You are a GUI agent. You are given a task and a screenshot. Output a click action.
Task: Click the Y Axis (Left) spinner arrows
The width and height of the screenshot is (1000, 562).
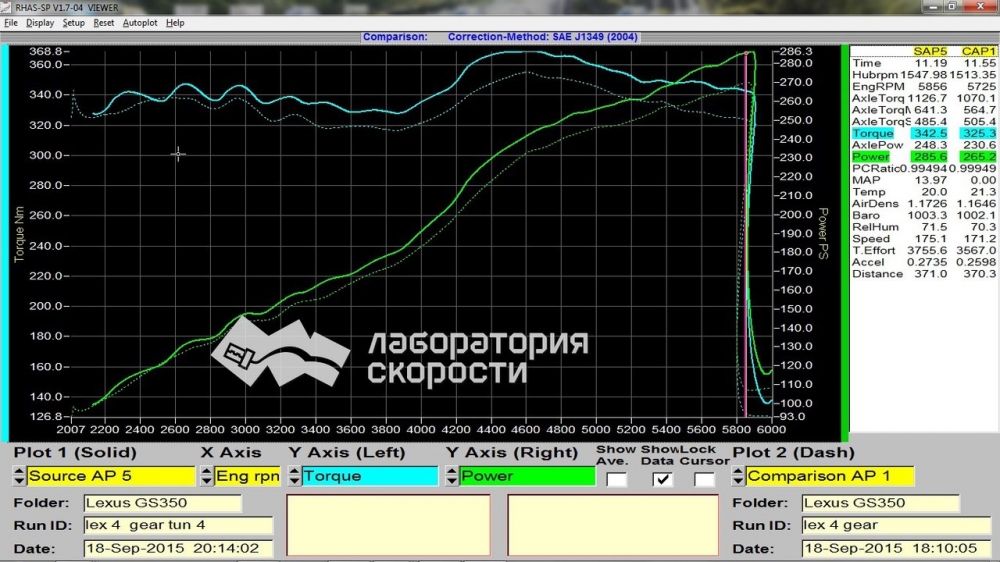pyautogui.click(x=294, y=476)
